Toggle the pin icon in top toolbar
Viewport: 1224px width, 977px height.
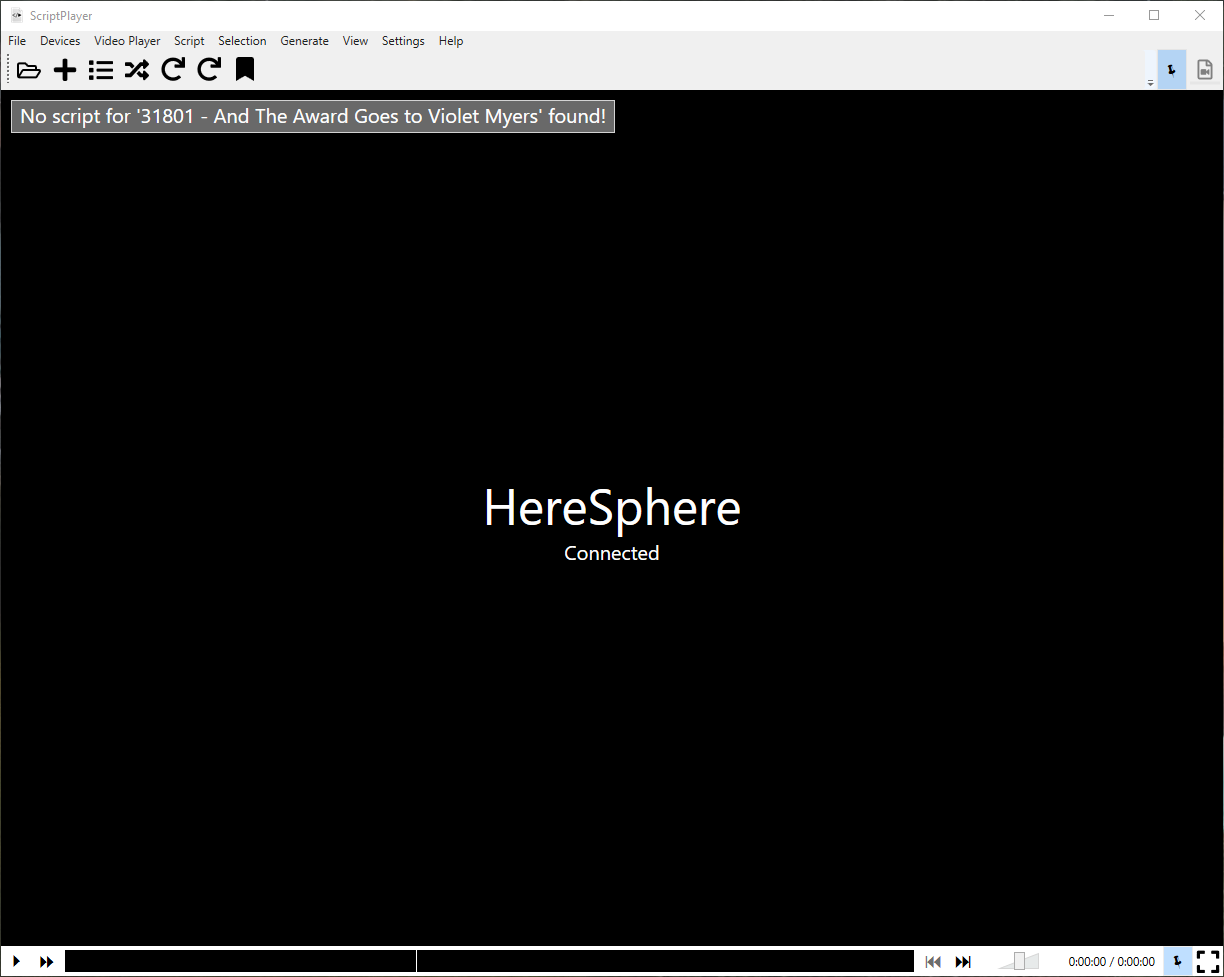pos(1172,69)
